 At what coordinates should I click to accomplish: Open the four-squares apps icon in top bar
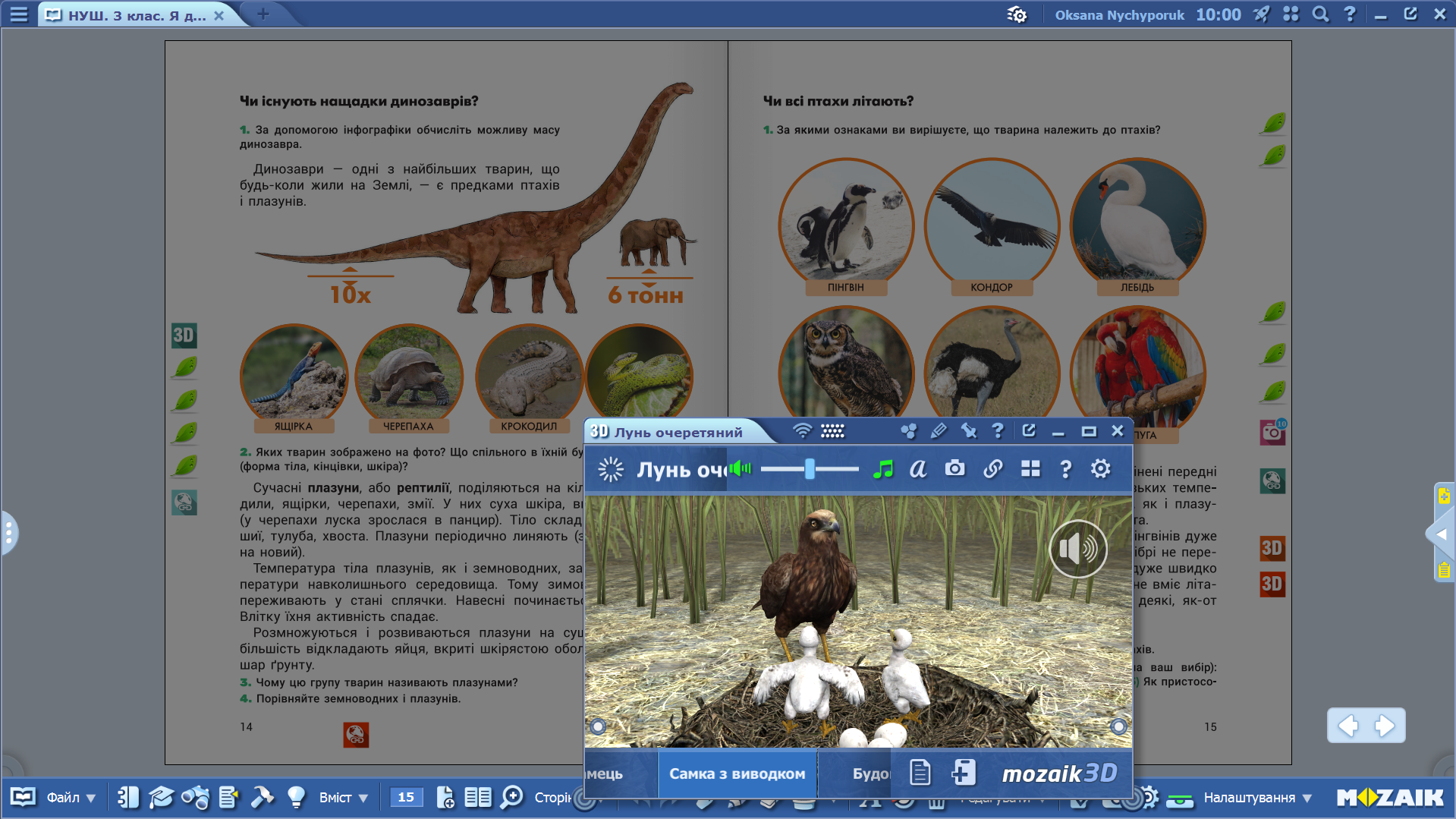coord(1291,14)
